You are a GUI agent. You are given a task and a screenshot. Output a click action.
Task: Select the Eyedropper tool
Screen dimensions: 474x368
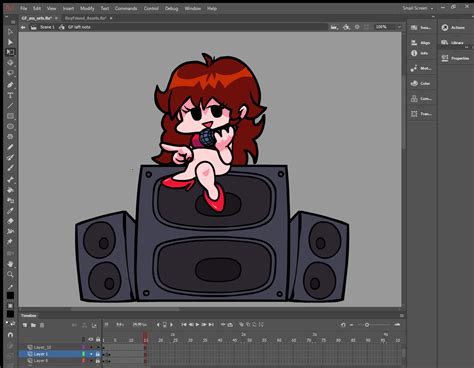pyautogui.click(x=10, y=211)
